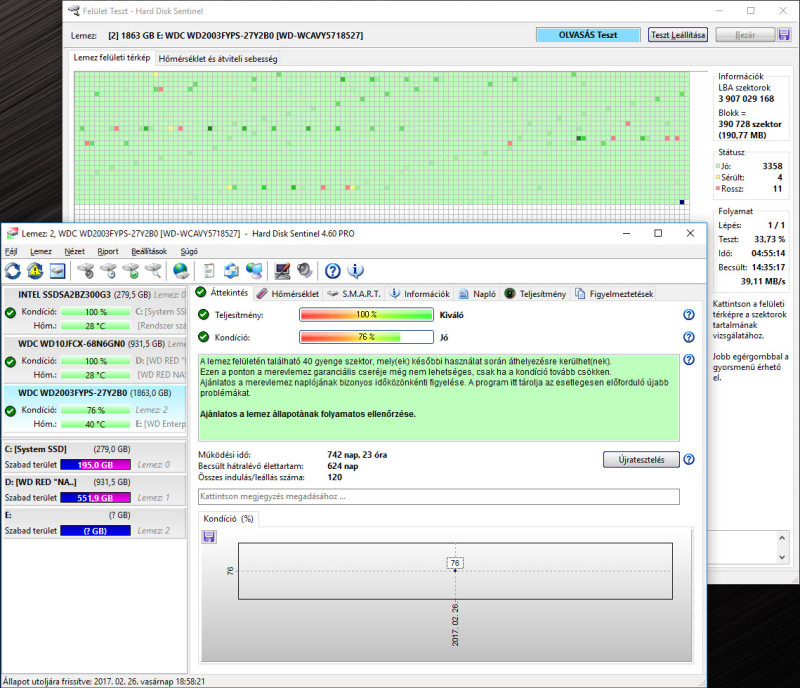This screenshot has height=688, width=800.
Task: Click help icon next to Teljesítmény bar
Action: pos(689,314)
